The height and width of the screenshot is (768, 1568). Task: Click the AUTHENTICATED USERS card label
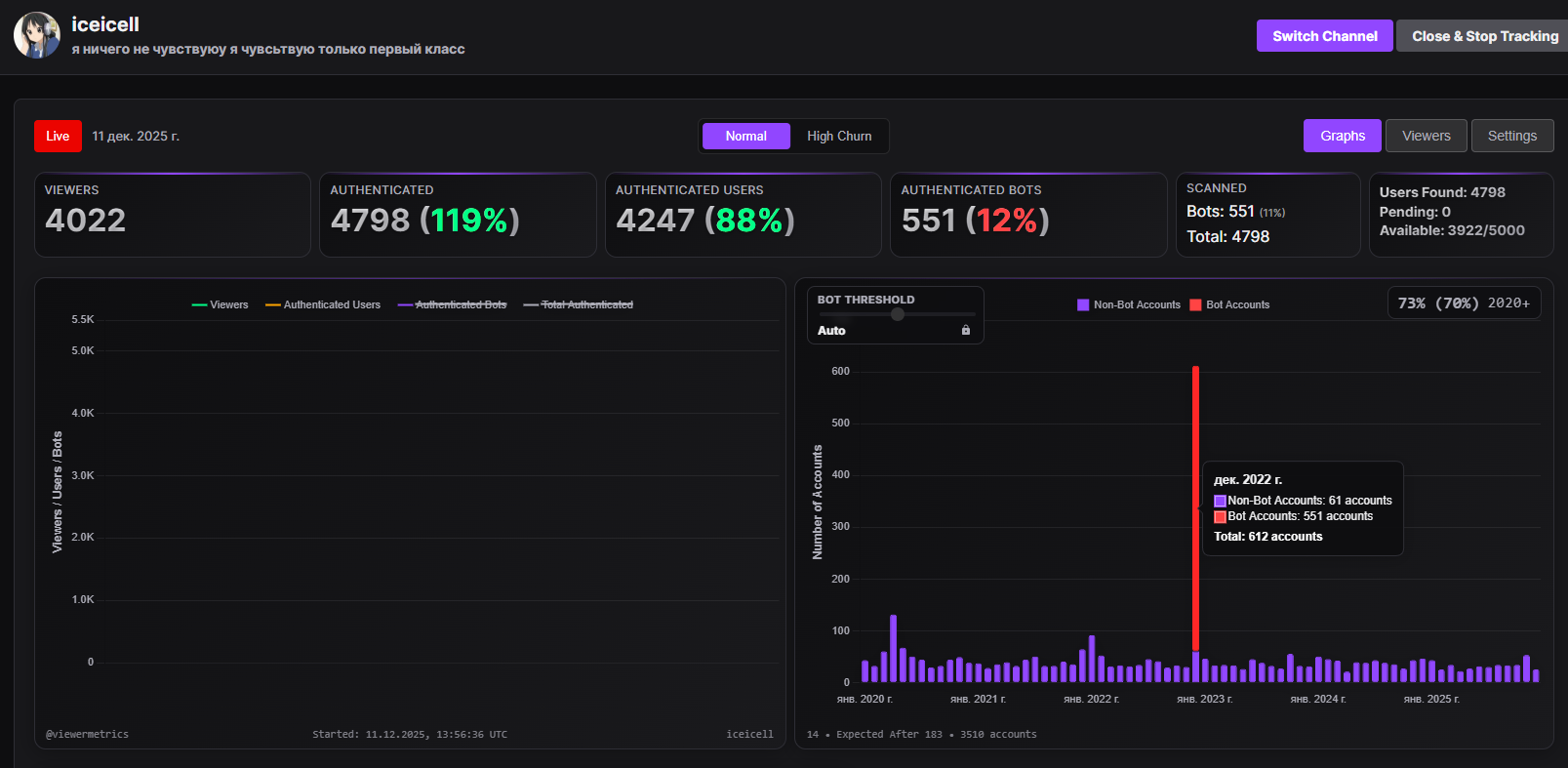(x=690, y=190)
